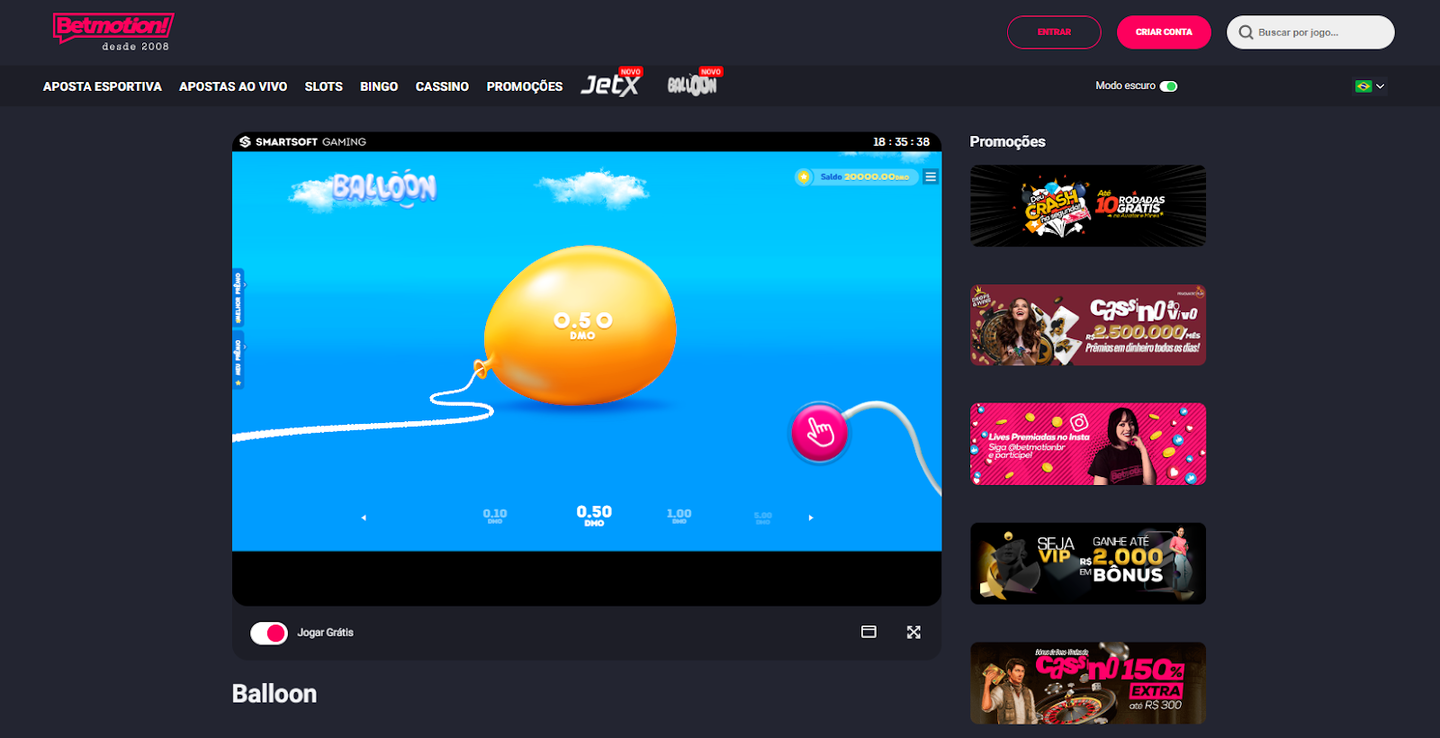Click the pink hand pump button
Viewport: 1440px width, 738px height.
point(820,432)
